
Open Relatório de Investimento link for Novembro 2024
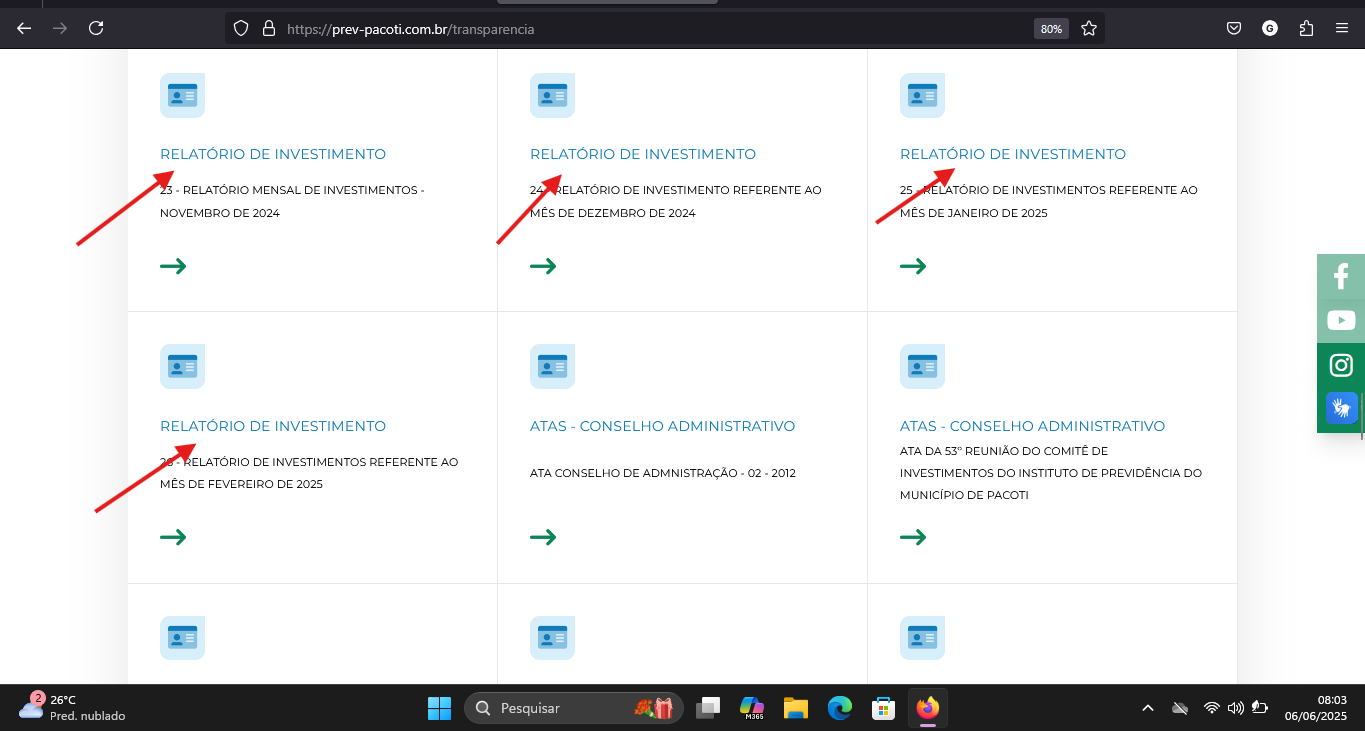coord(273,154)
